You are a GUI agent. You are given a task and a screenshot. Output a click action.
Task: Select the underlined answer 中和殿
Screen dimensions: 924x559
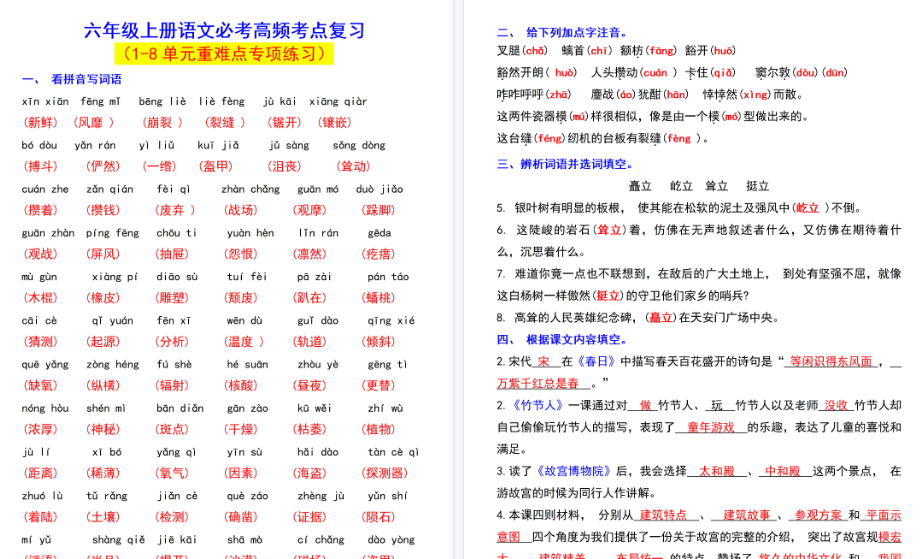click(x=783, y=471)
